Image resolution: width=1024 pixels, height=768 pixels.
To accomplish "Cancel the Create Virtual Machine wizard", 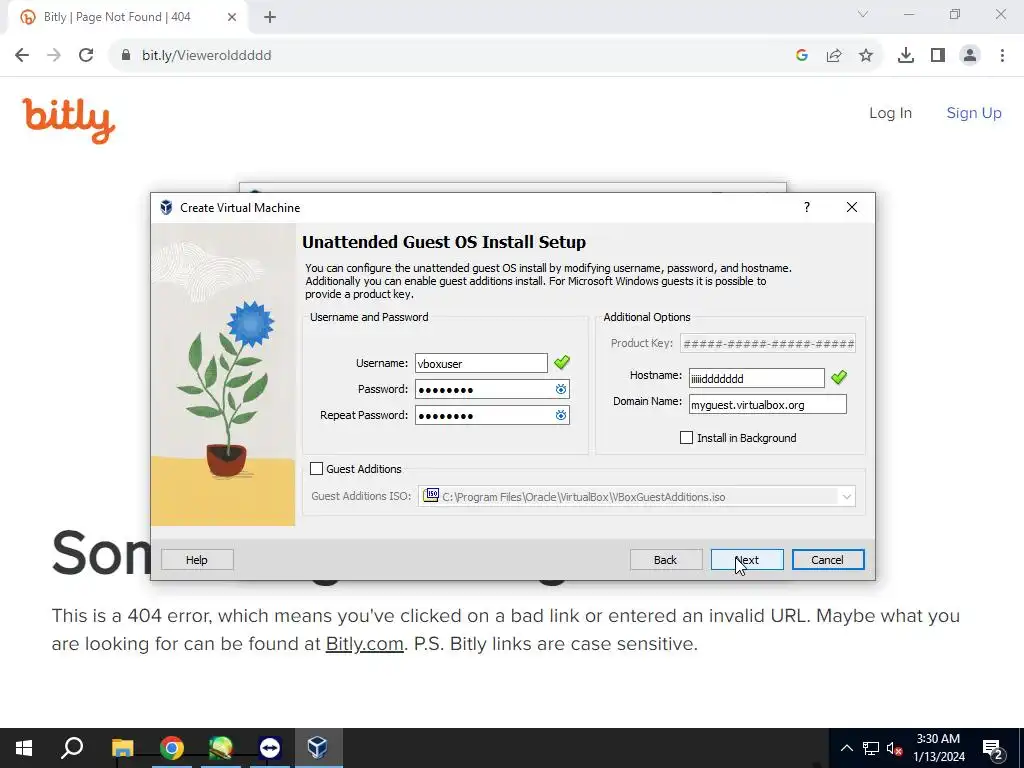I will (827, 560).
